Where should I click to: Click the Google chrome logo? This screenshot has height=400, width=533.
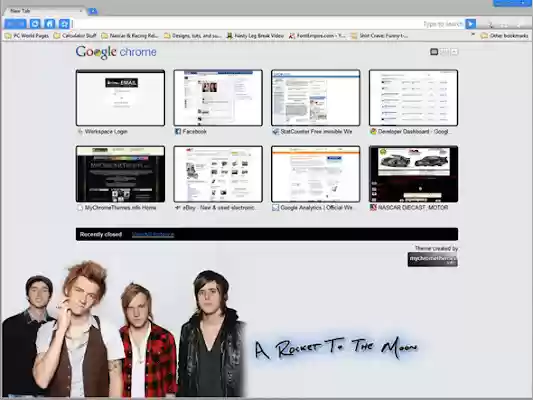[x=116, y=52]
